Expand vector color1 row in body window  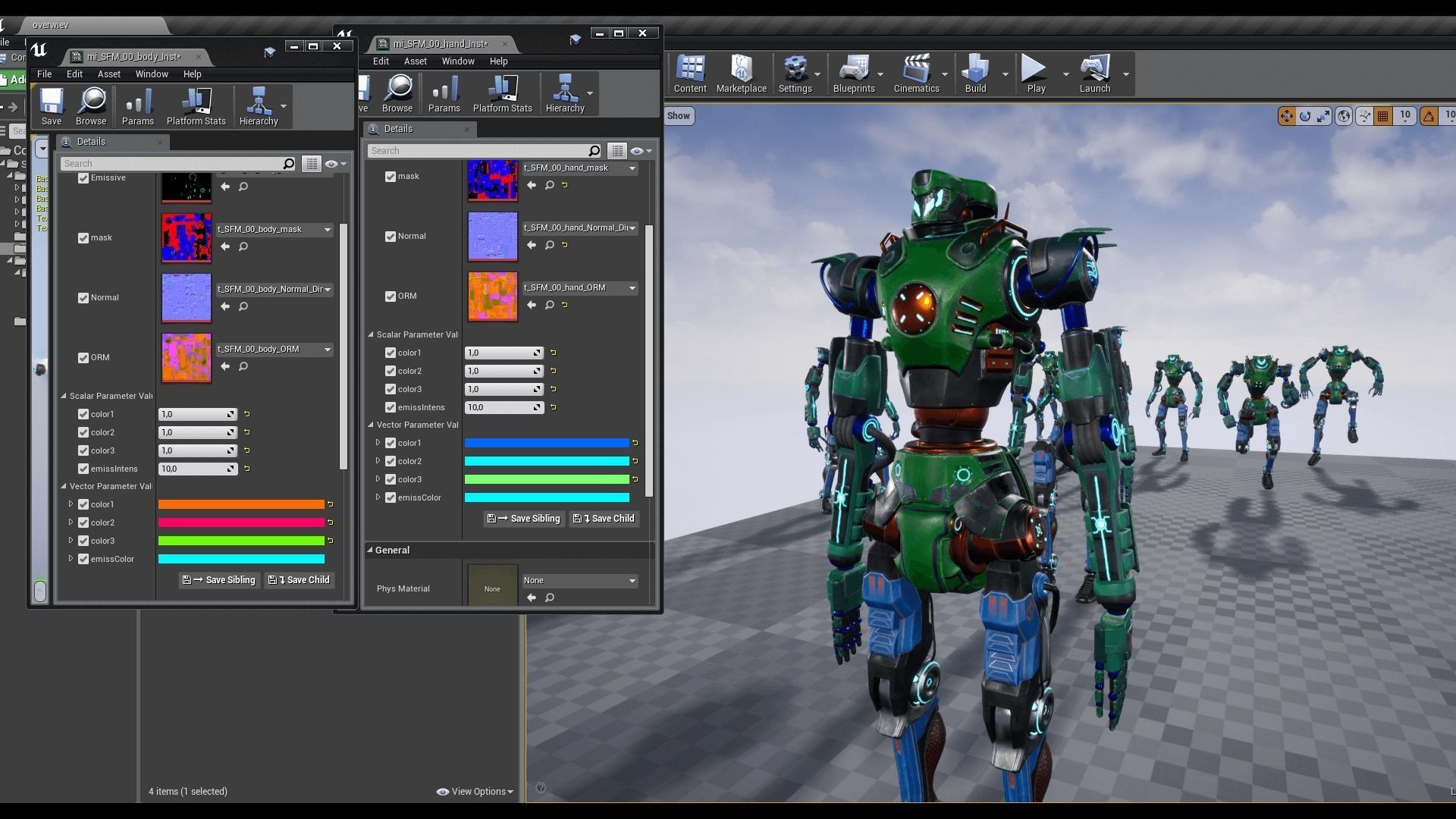(x=71, y=504)
